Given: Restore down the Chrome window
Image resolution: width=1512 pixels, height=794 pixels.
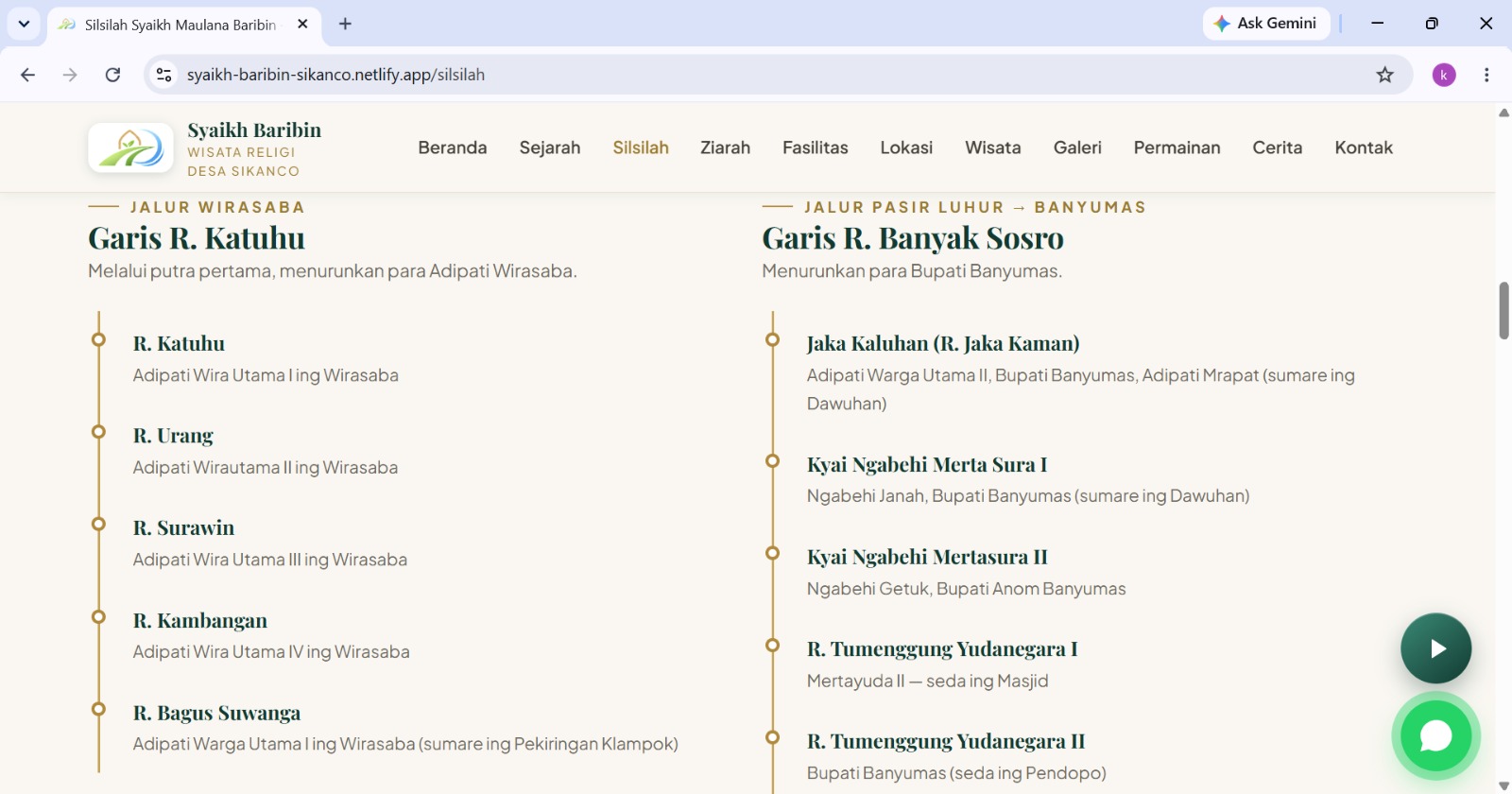Looking at the screenshot, I should click(1432, 24).
